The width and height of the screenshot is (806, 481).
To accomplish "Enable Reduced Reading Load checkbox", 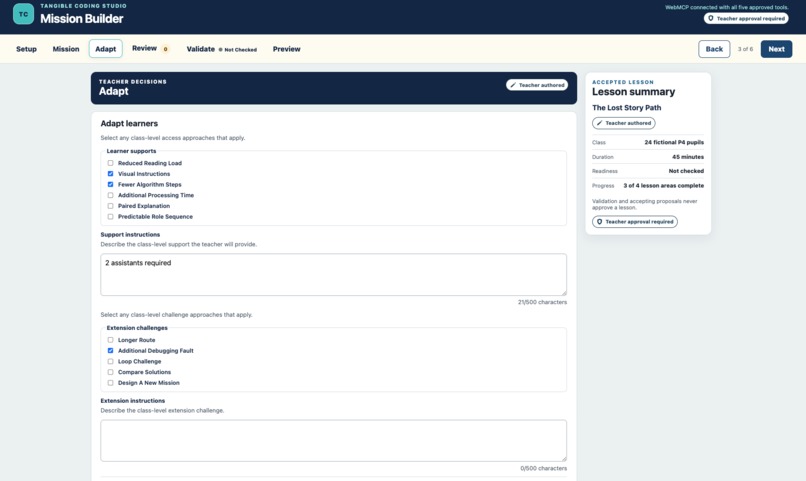I will click(111, 163).
